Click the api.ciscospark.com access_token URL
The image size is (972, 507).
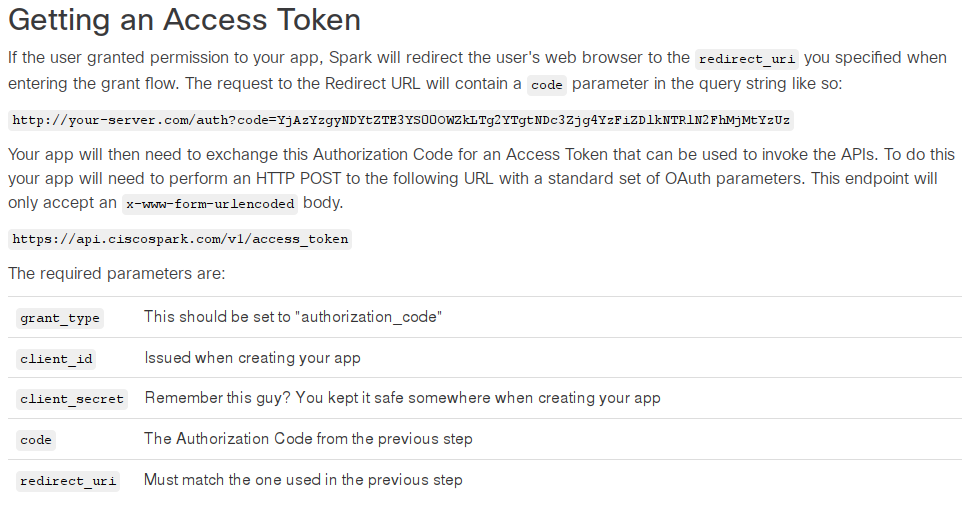coord(181,239)
